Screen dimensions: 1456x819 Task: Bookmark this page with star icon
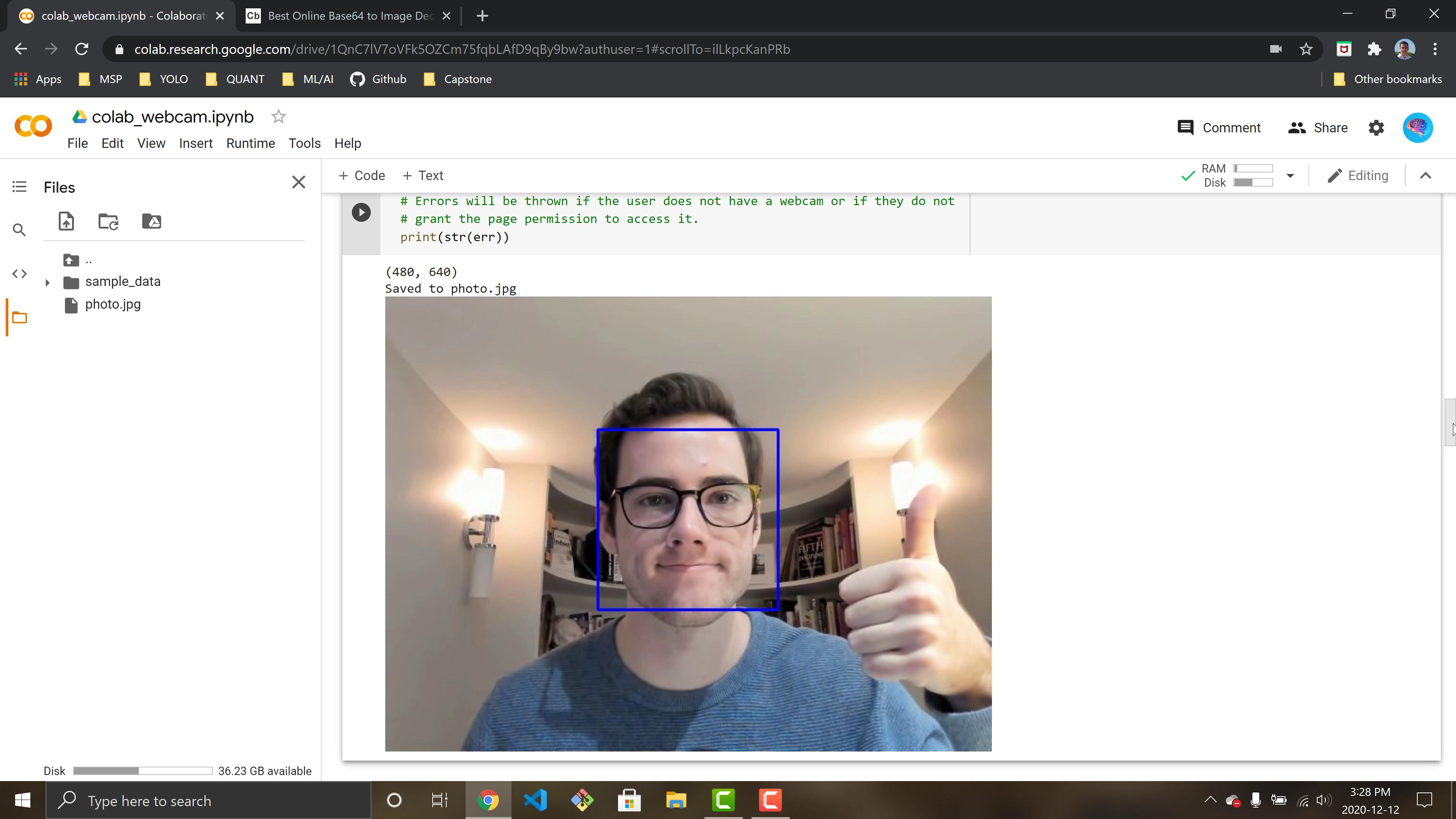coord(1305,49)
